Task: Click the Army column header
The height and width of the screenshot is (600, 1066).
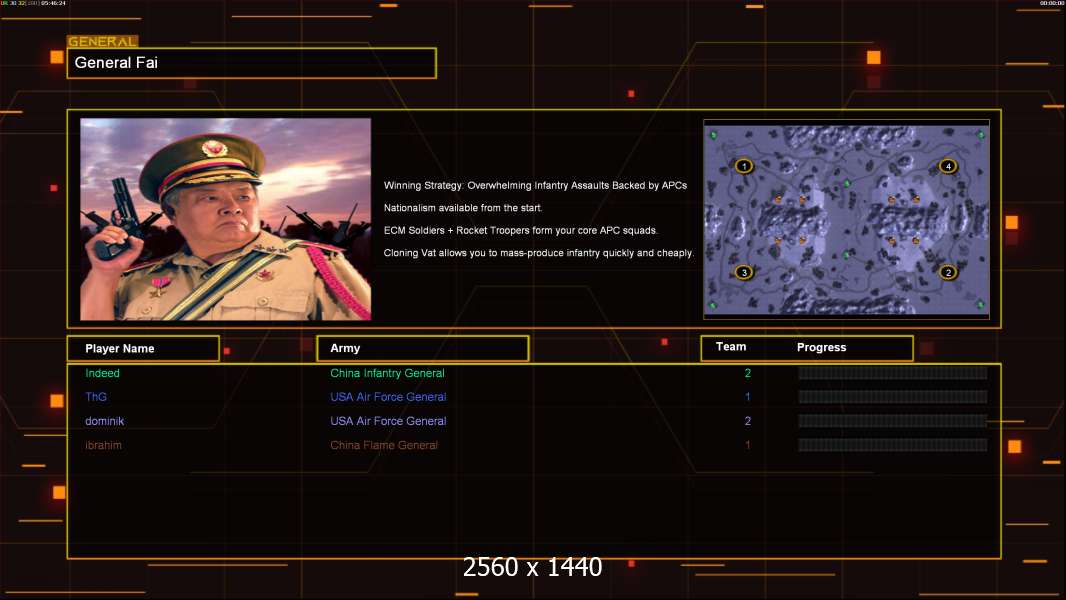Action: click(422, 348)
